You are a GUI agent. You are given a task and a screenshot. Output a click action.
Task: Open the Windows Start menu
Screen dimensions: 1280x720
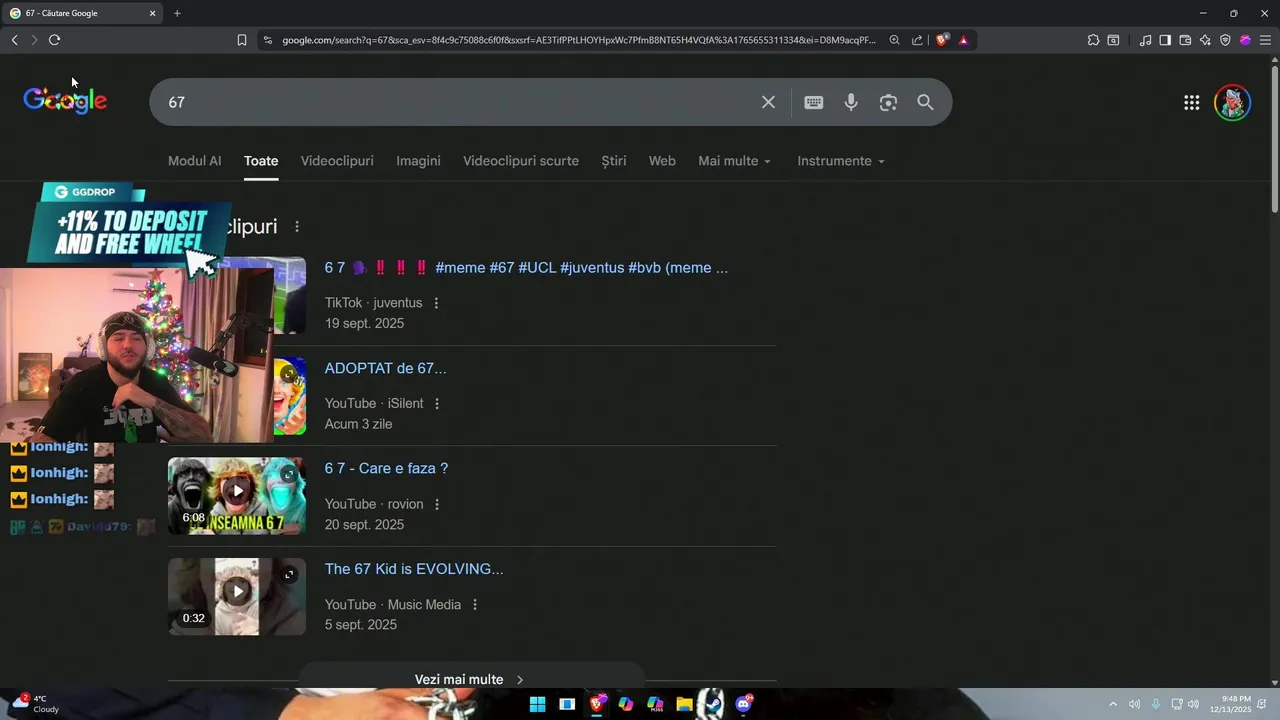point(537,704)
